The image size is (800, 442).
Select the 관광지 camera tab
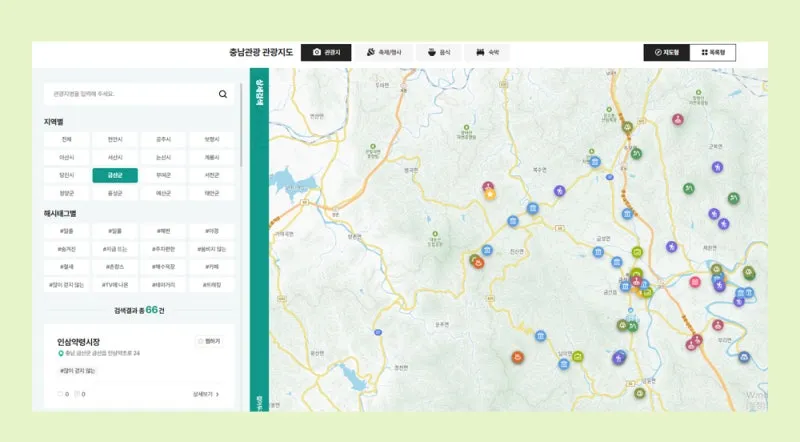click(326, 52)
